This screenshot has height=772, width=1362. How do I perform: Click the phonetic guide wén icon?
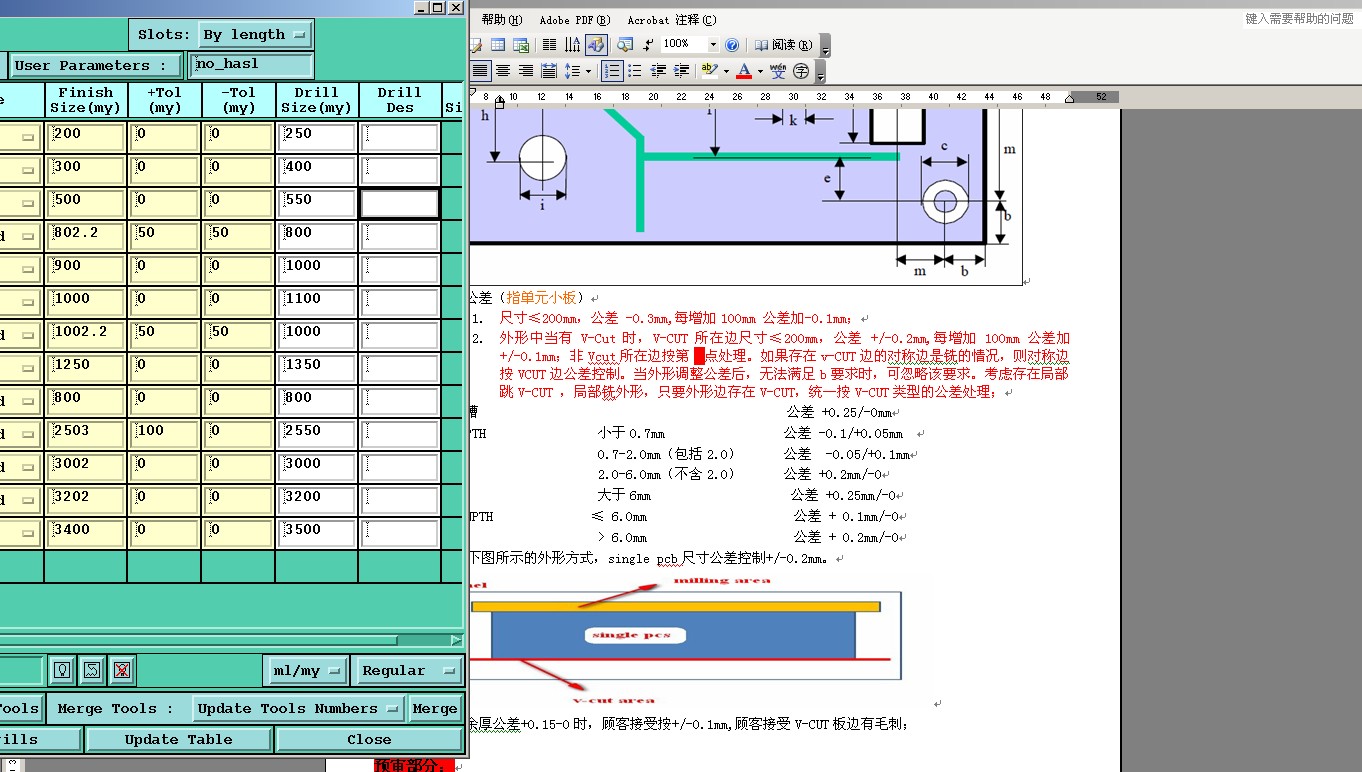coord(778,71)
